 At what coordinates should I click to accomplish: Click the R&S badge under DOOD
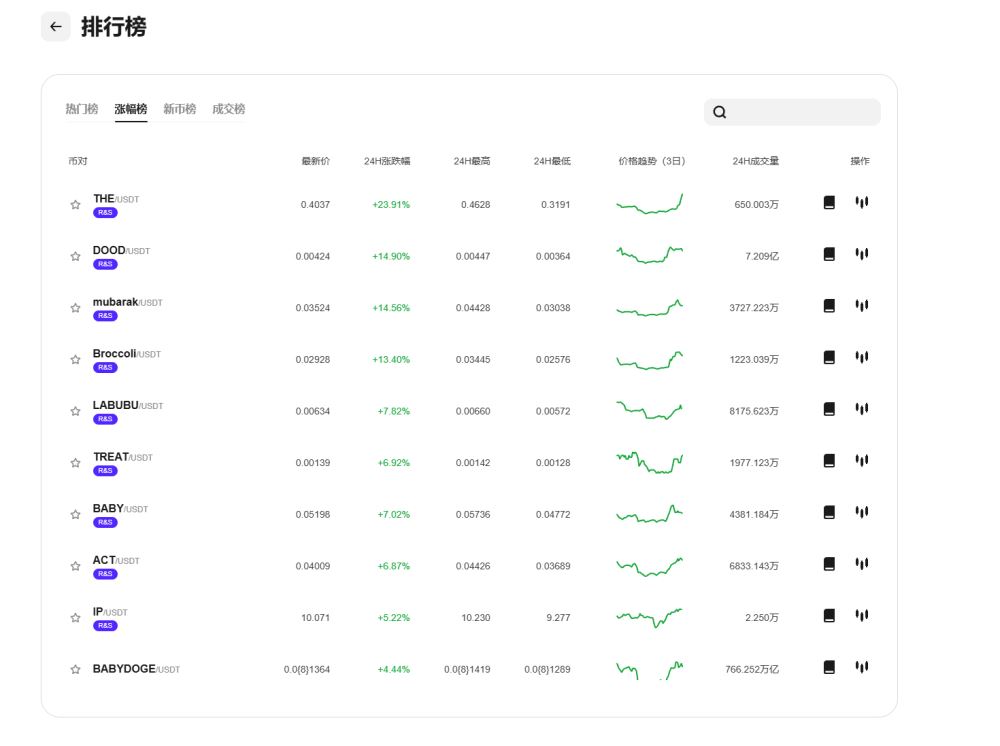pos(105,264)
